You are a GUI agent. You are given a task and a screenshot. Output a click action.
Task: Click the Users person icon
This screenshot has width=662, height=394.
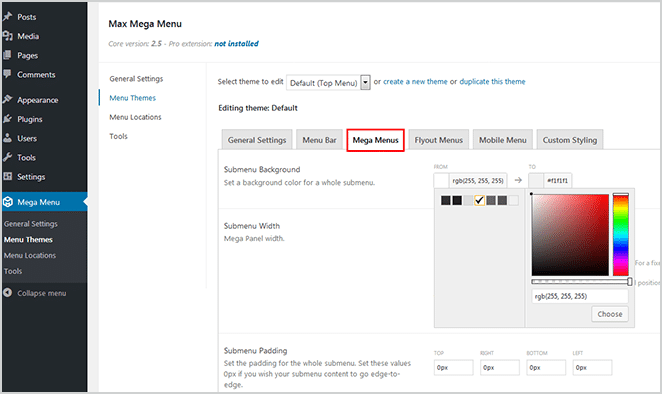pos(8,138)
